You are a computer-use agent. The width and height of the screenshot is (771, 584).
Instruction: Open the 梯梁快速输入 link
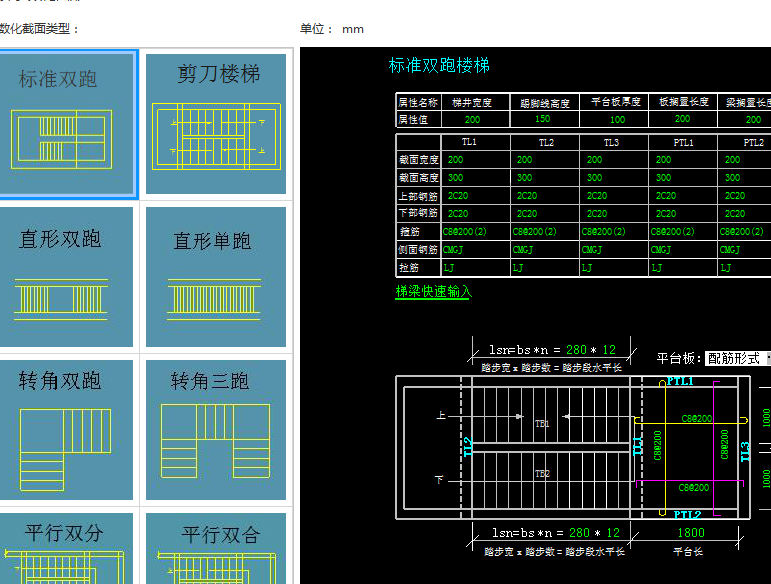coord(433,292)
